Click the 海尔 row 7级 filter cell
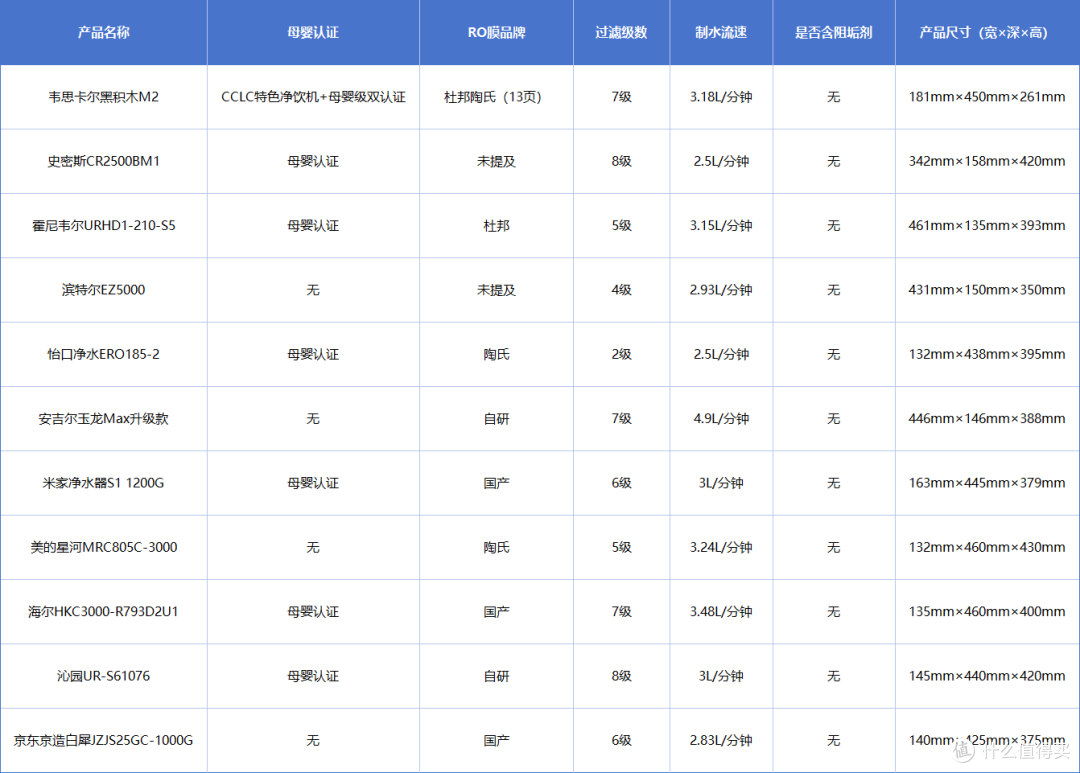The height and width of the screenshot is (773, 1080). point(621,611)
